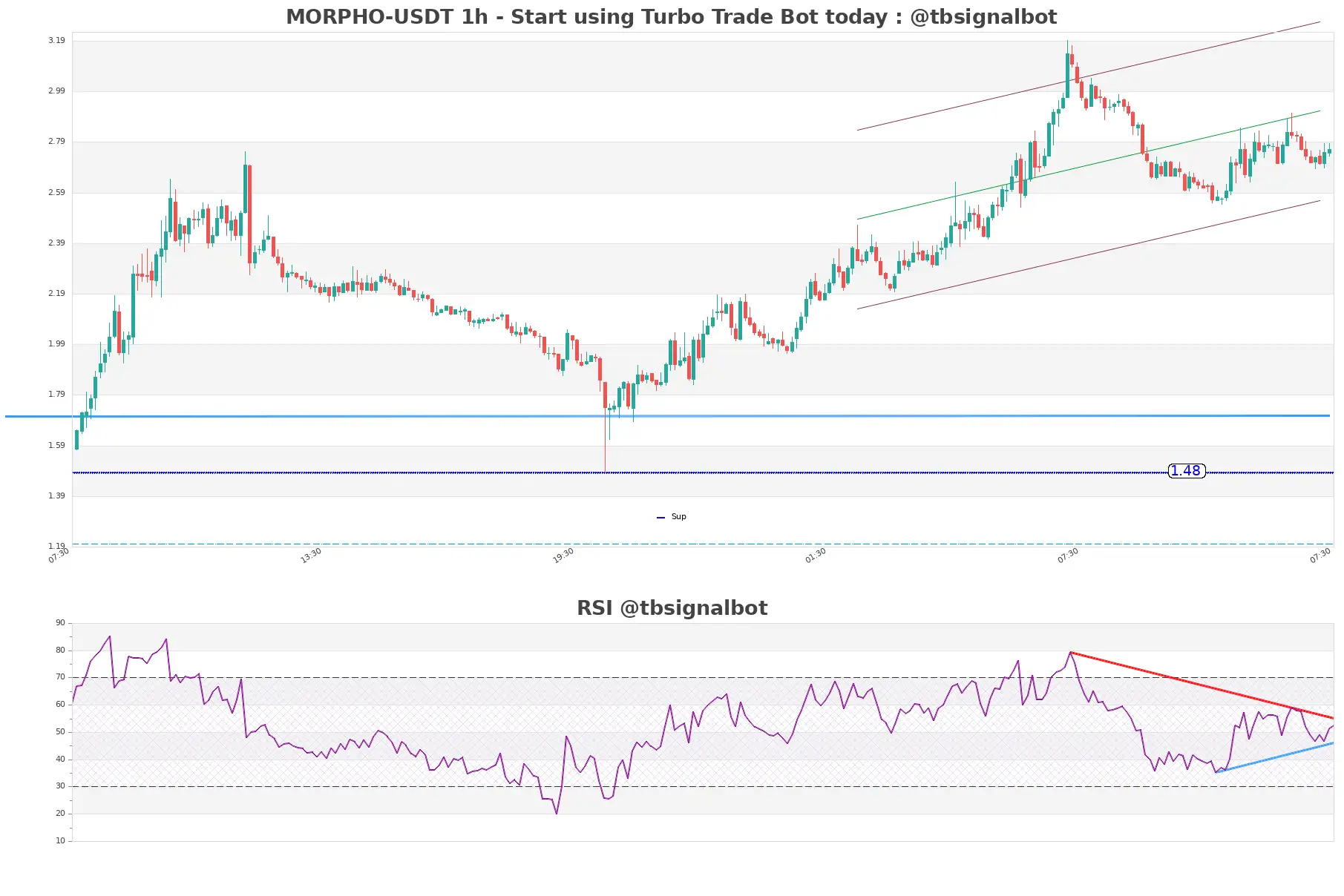Click the blue ascending RSI trendline
This screenshot has width=1344, height=896.
[1274, 757]
